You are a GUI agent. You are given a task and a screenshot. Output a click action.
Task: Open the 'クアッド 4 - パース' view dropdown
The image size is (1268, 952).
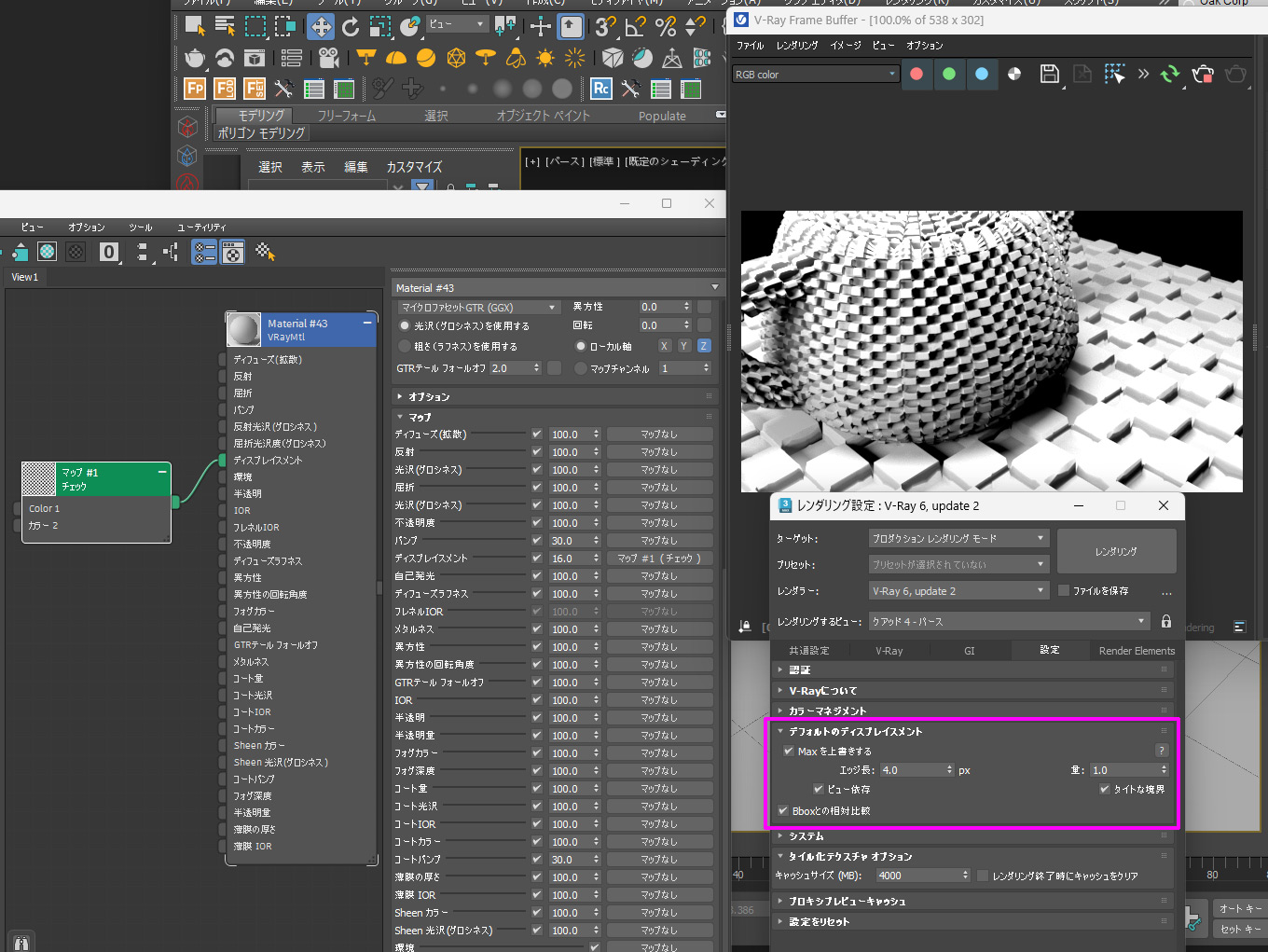pyautogui.click(x=1010, y=621)
